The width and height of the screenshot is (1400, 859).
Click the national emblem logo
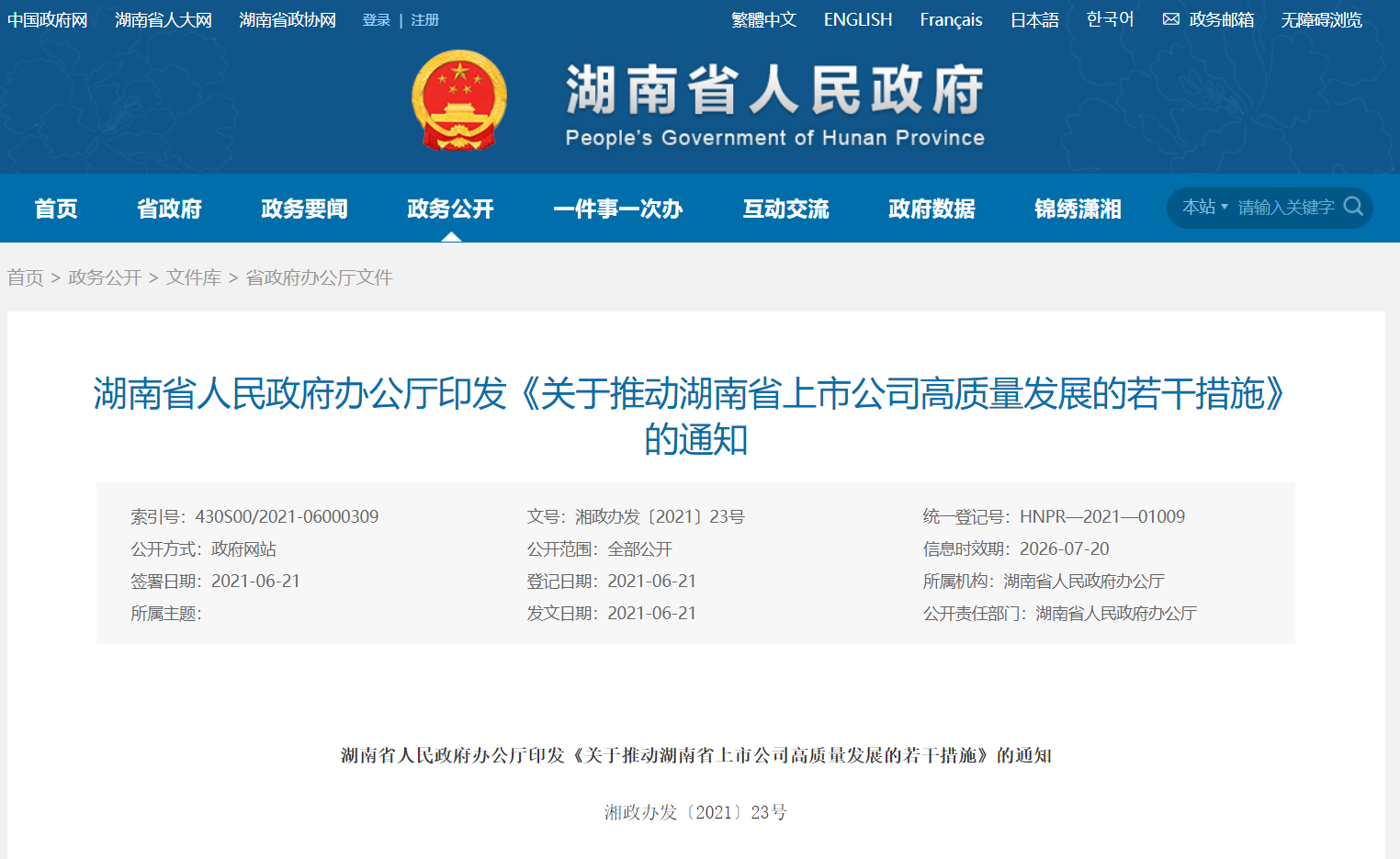pyautogui.click(x=459, y=100)
